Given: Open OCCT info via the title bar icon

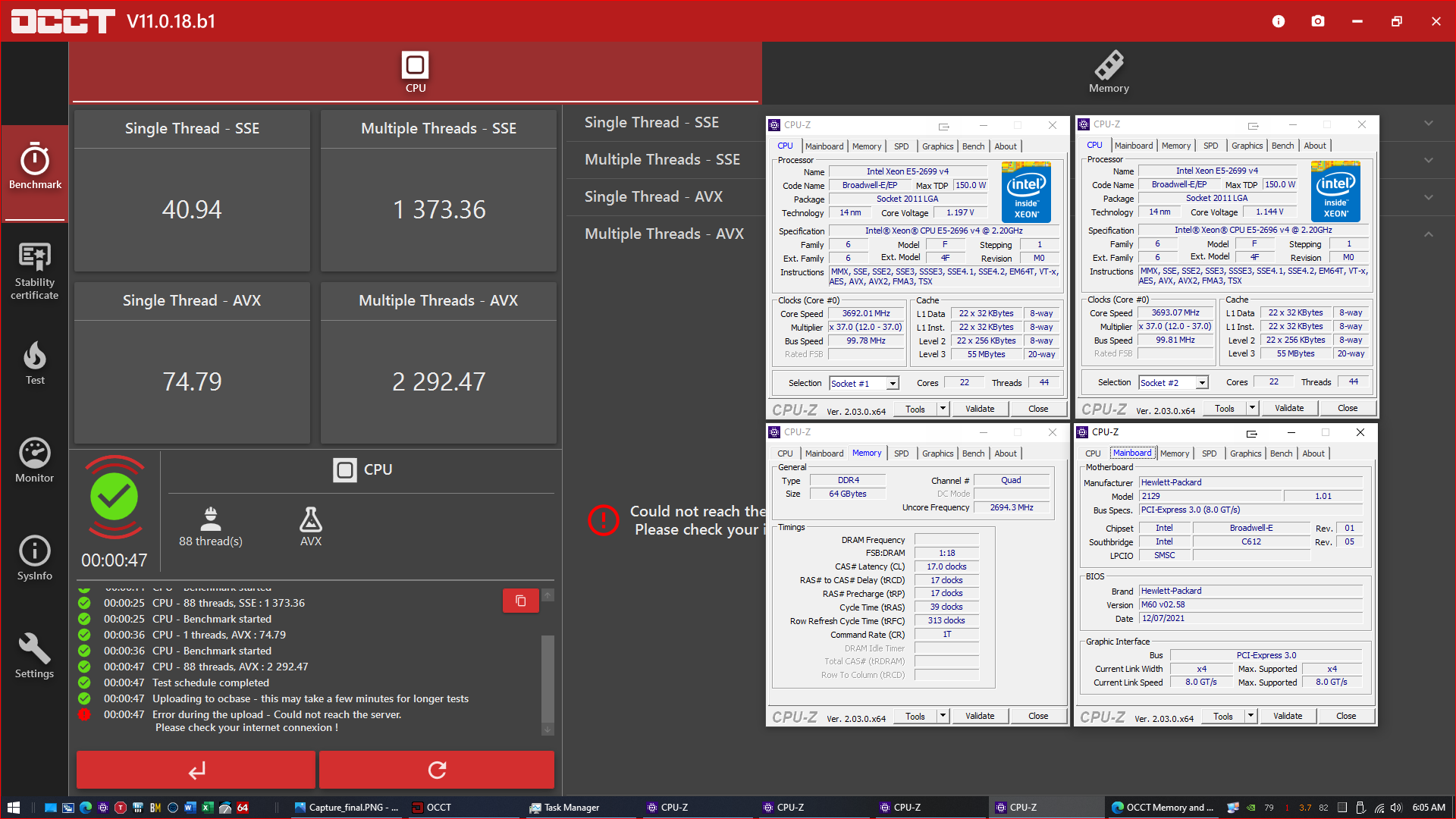Looking at the screenshot, I should pyautogui.click(x=1279, y=21).
